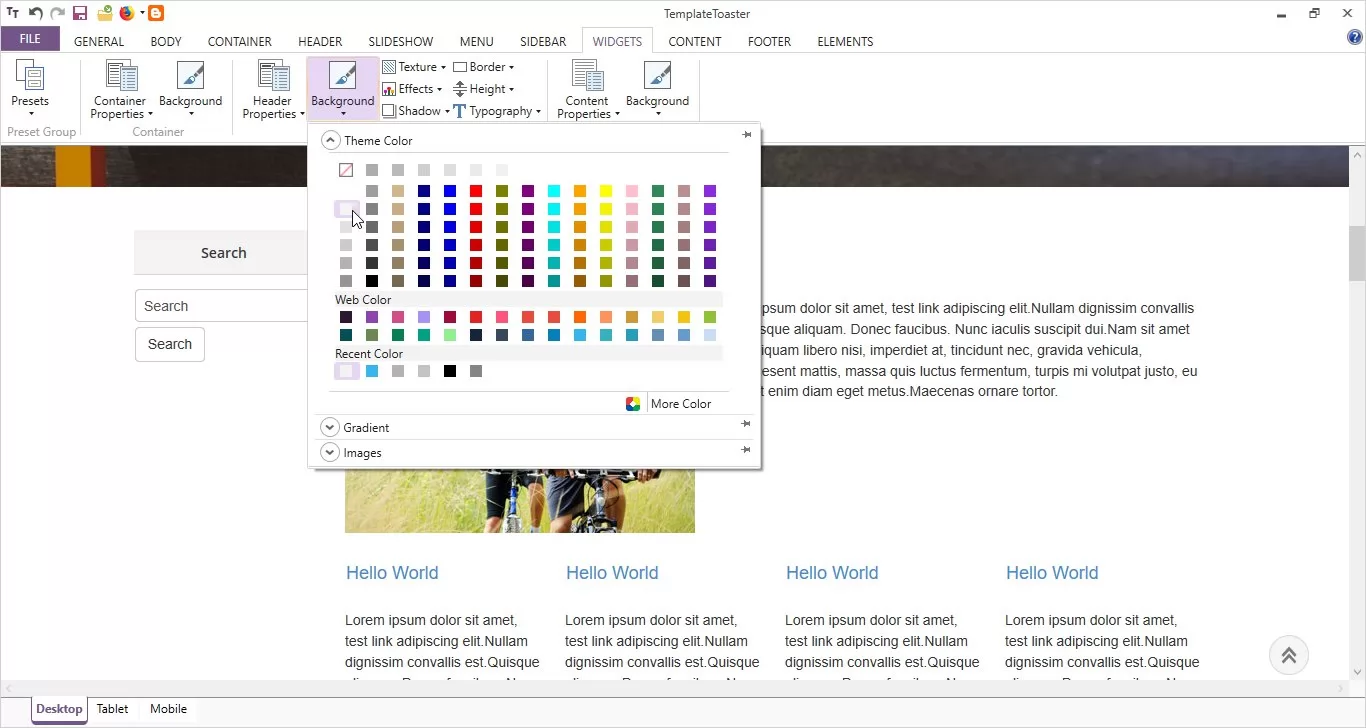Pin the Theme Color section
Screen dimensions: 1366x728
coord(746,135)
